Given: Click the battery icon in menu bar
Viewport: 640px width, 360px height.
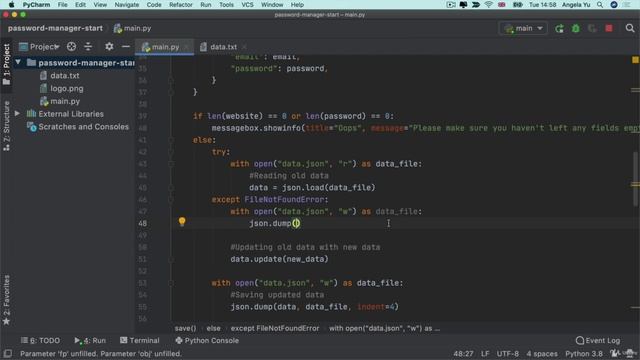Looking at the screenshot, I should pyautogui.click(x=518, y=5).
